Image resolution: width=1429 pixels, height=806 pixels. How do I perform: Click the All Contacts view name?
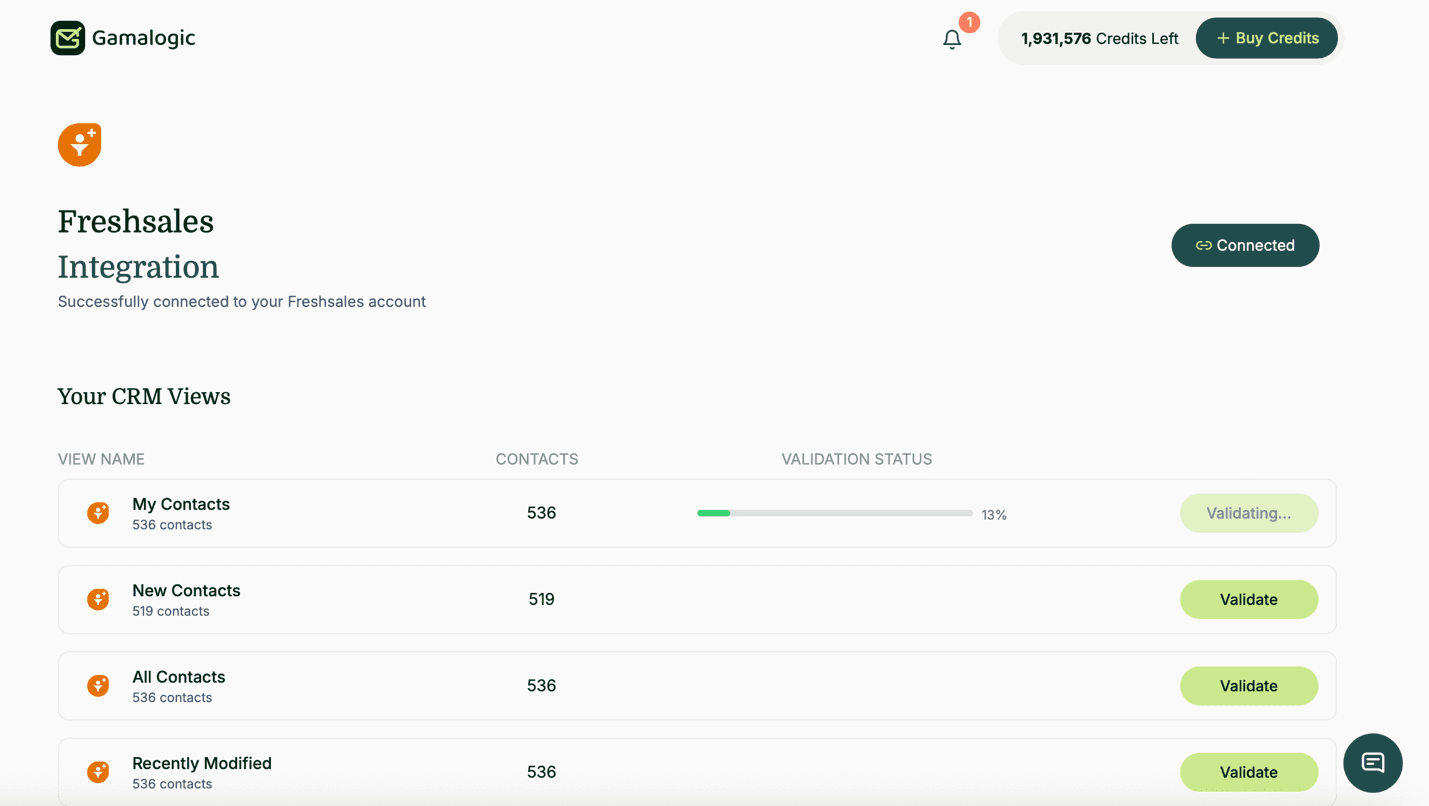(179, 676)
